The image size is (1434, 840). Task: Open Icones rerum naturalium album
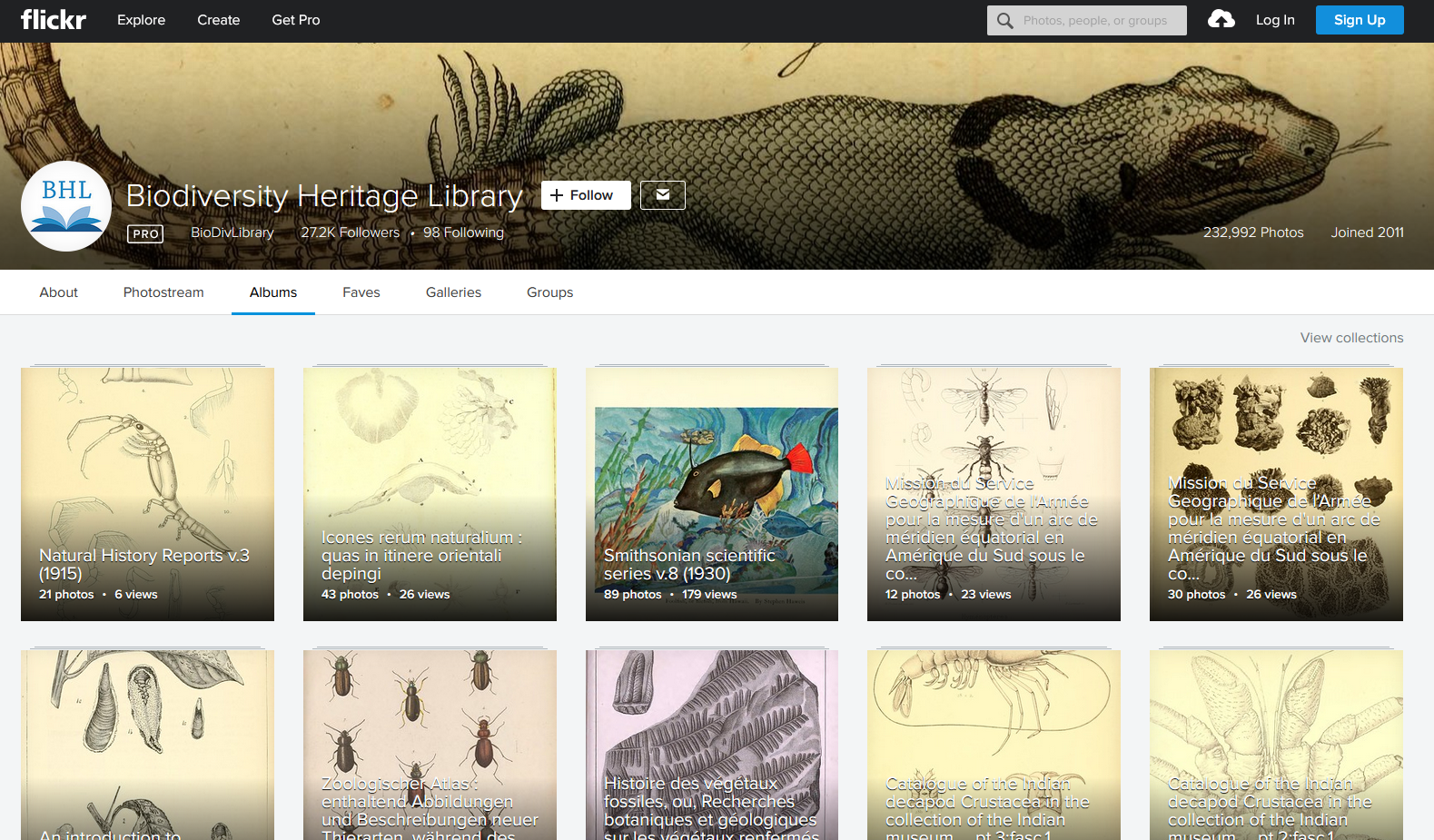tap(430, 494)
